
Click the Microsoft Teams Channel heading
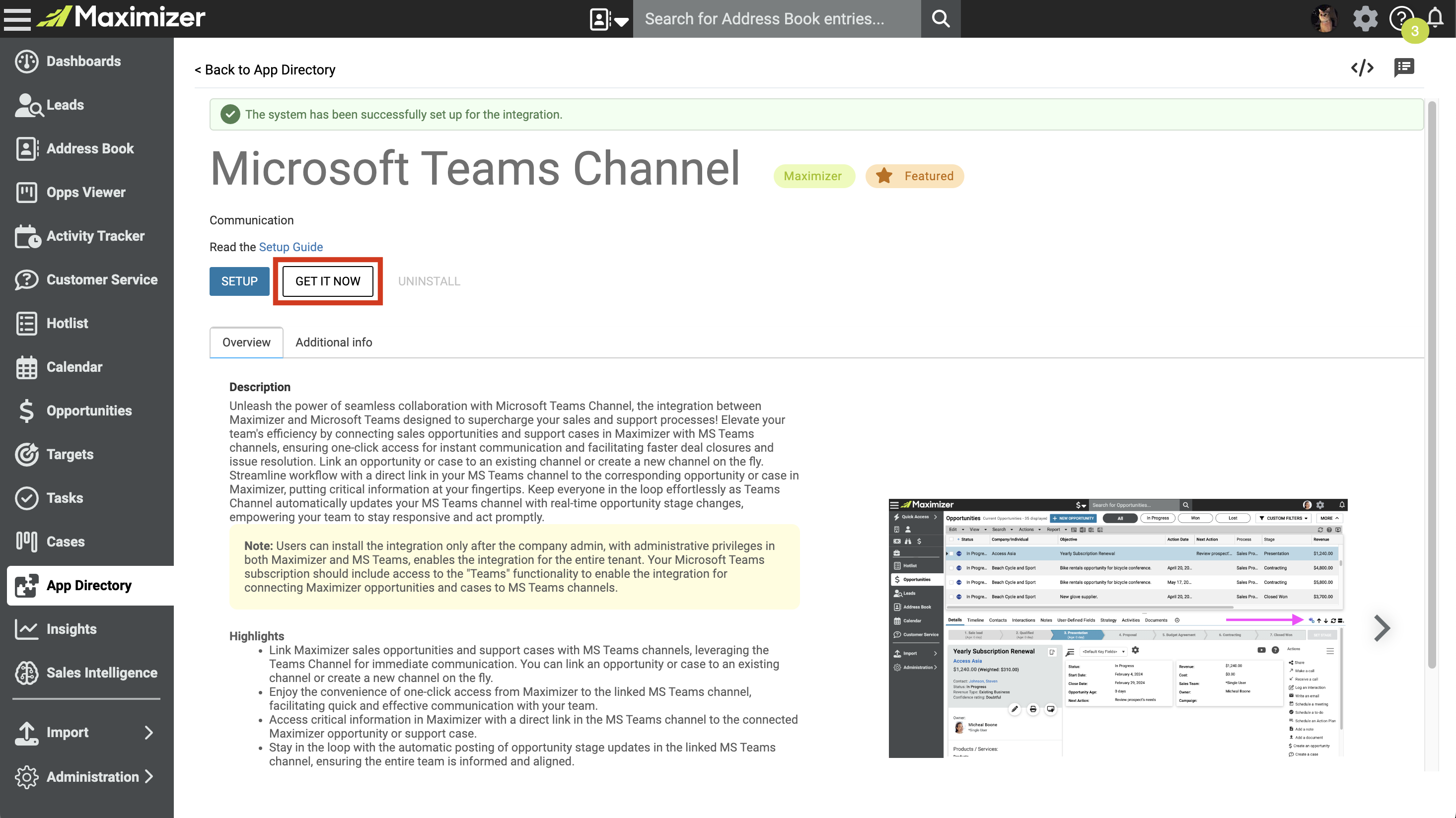coord(474,169)
